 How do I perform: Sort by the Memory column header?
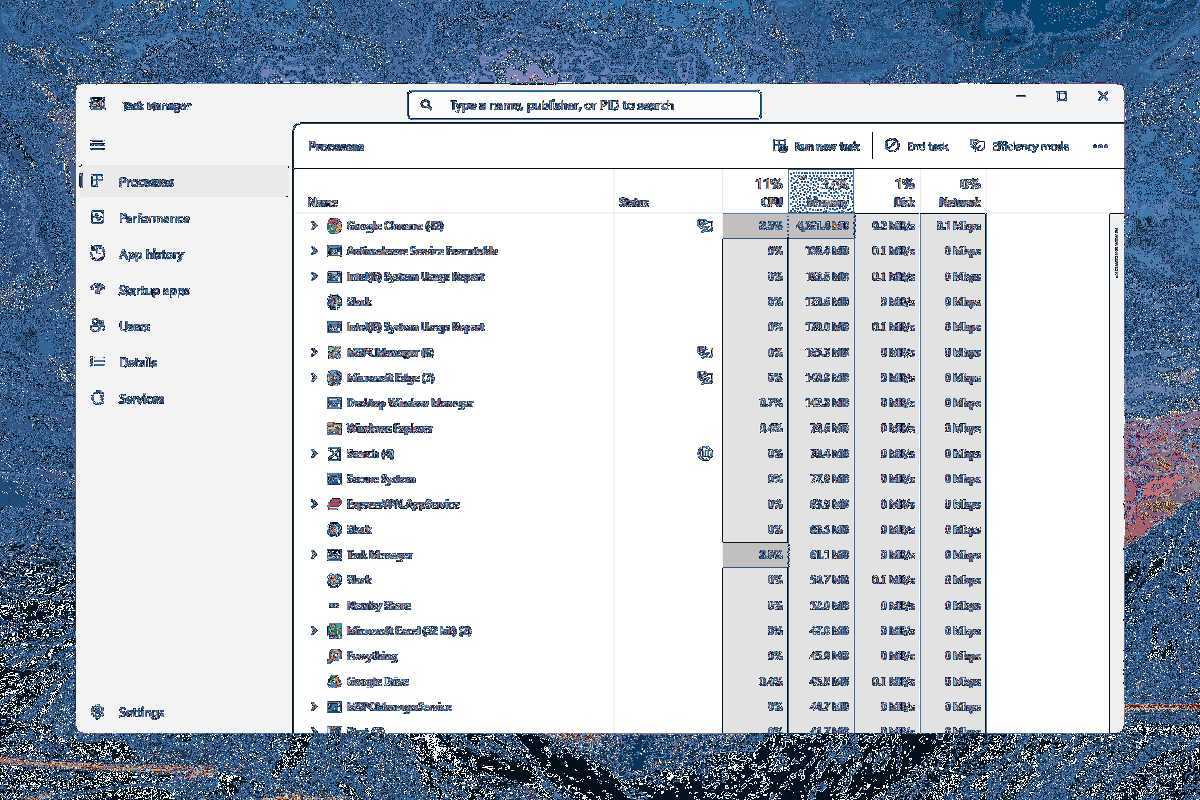pos(821,191)
